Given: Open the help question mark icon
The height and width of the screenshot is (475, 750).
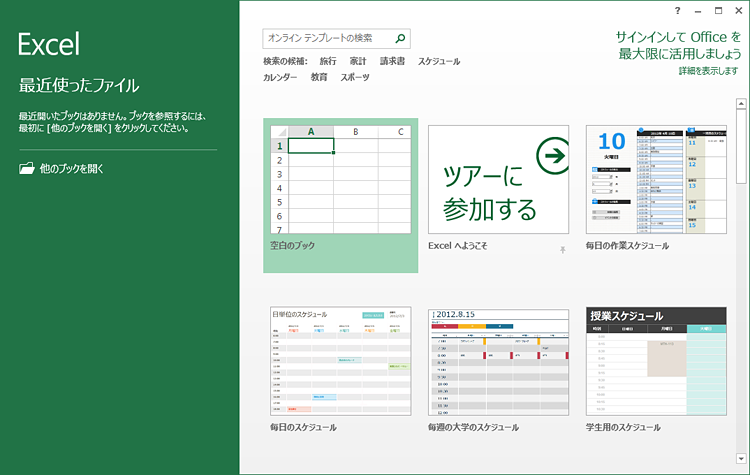Looking at the screenshot, I should 677,11.
